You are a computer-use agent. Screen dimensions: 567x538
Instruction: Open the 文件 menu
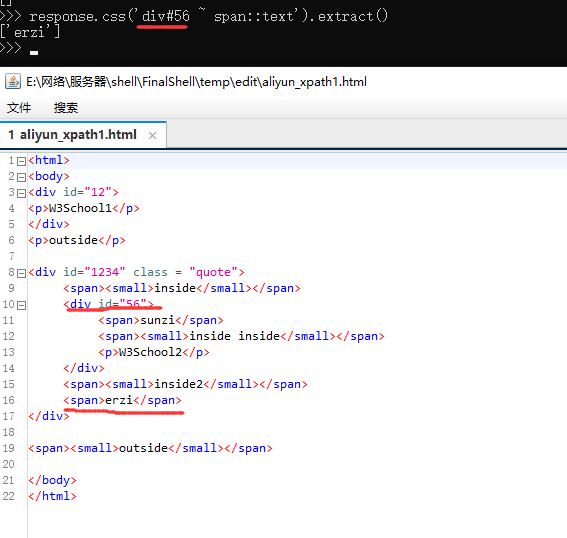(19, 108)
